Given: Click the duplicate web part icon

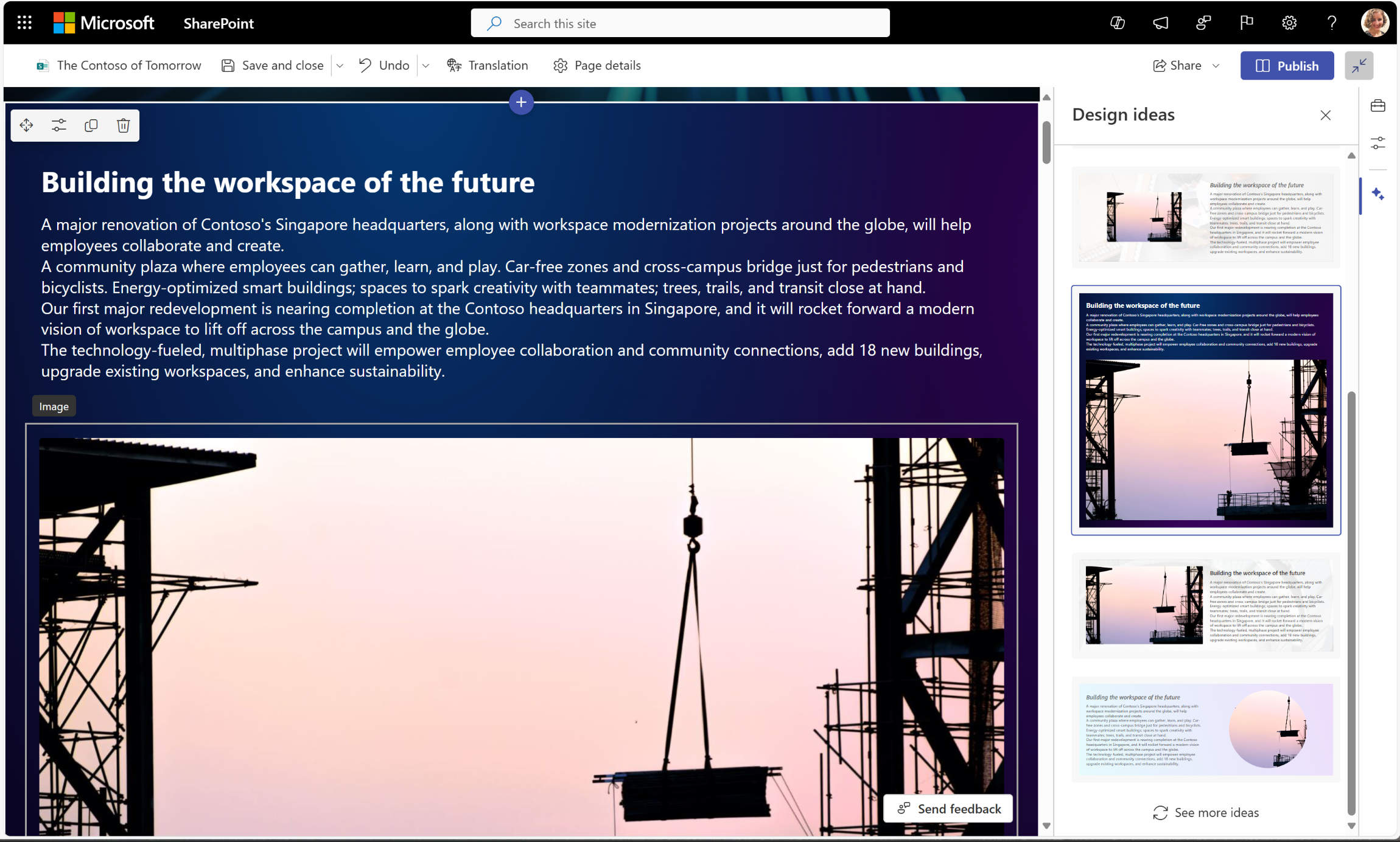Looking at the screenshot, I should click(x=92, y=125).
